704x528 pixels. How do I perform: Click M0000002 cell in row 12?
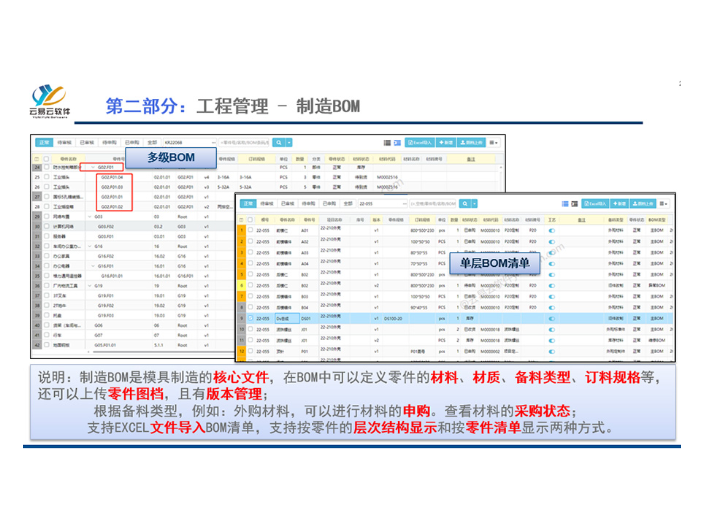coord(490,352)
